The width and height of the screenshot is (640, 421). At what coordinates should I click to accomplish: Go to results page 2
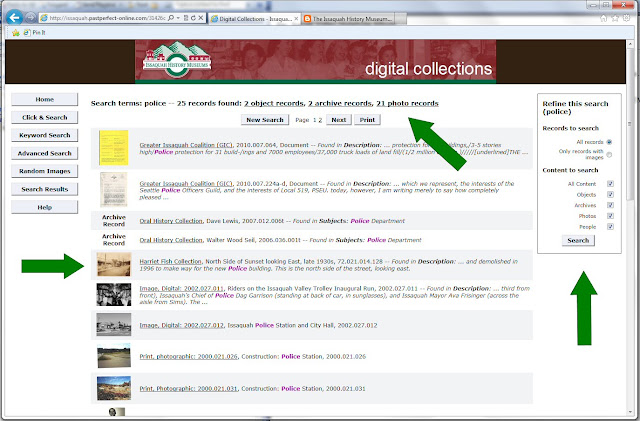[x=320, y=120]
